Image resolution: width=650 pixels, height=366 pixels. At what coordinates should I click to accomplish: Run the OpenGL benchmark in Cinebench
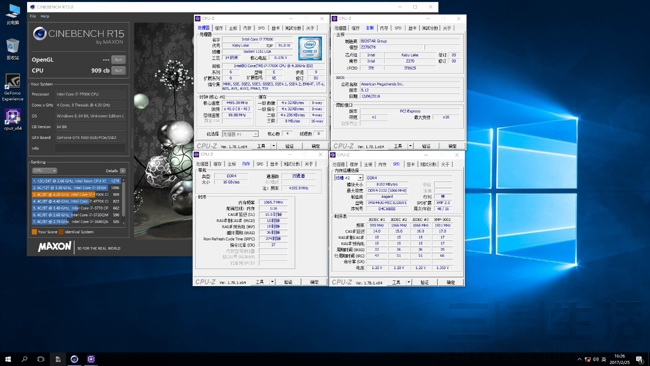[x=118, y=60]
